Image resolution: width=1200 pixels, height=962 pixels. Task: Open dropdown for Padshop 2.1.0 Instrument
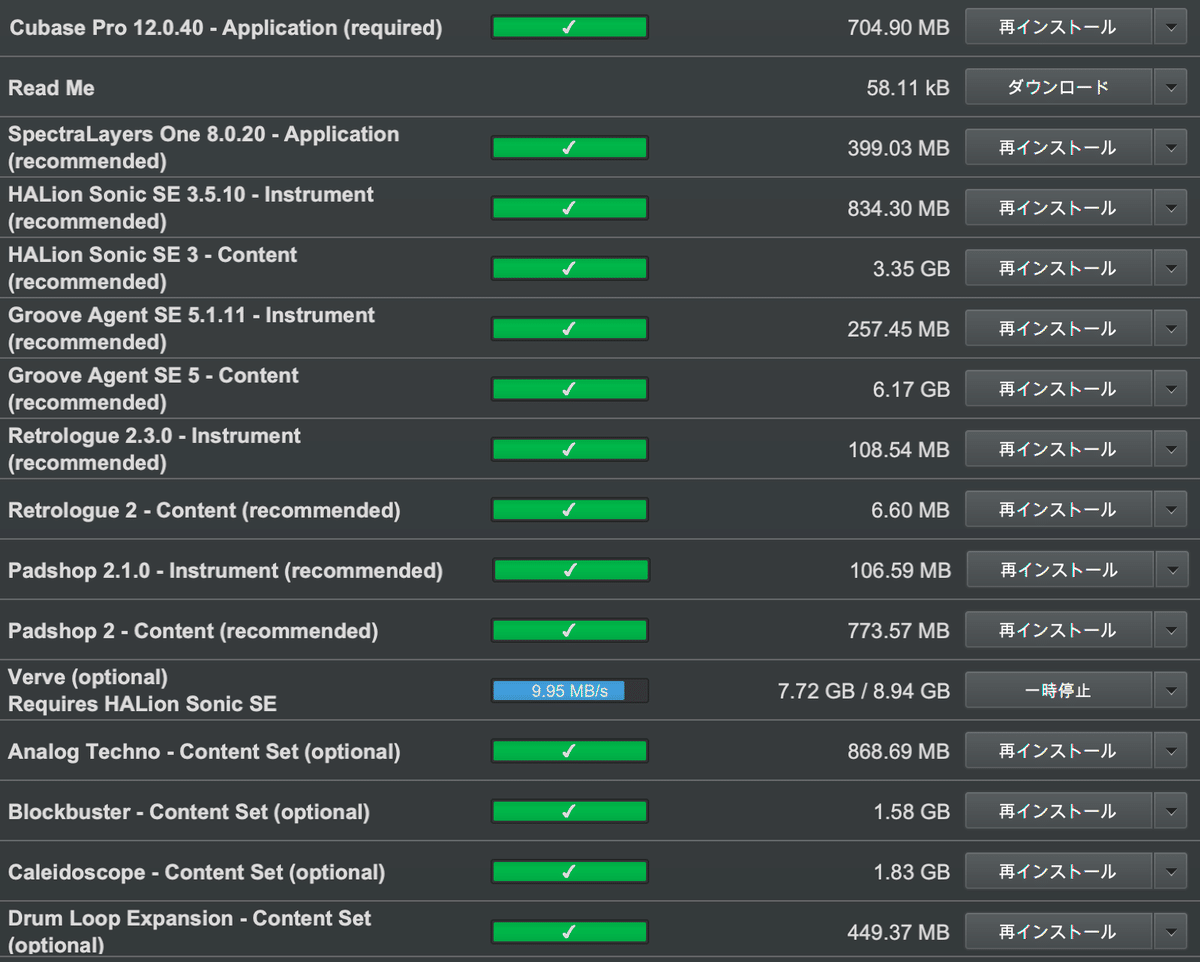pyautogui.click(x=1170, y=570)
